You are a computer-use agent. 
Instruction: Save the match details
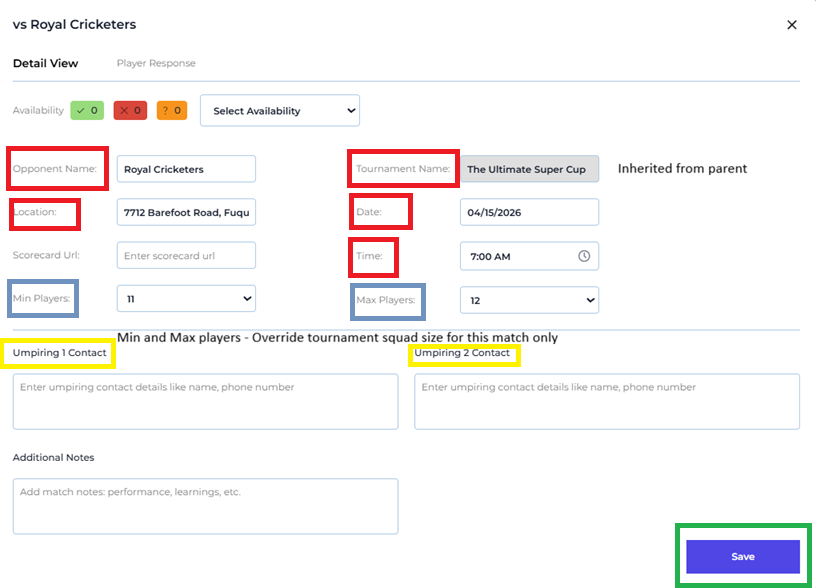743,557
